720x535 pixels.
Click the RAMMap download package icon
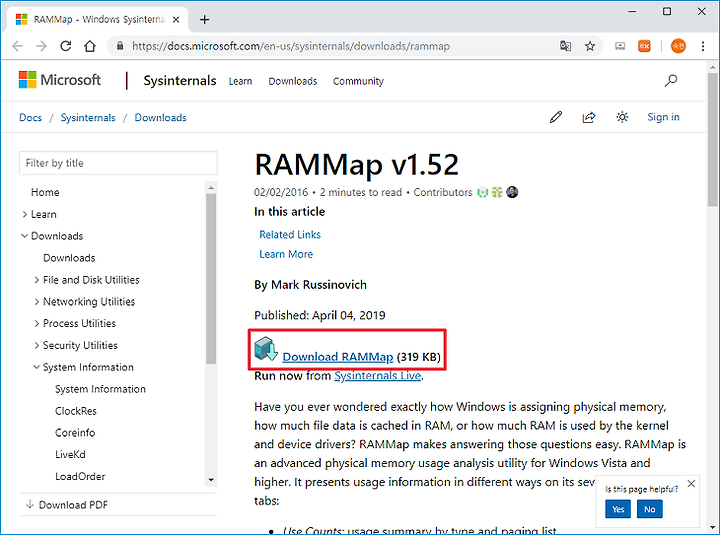point(266,349)
